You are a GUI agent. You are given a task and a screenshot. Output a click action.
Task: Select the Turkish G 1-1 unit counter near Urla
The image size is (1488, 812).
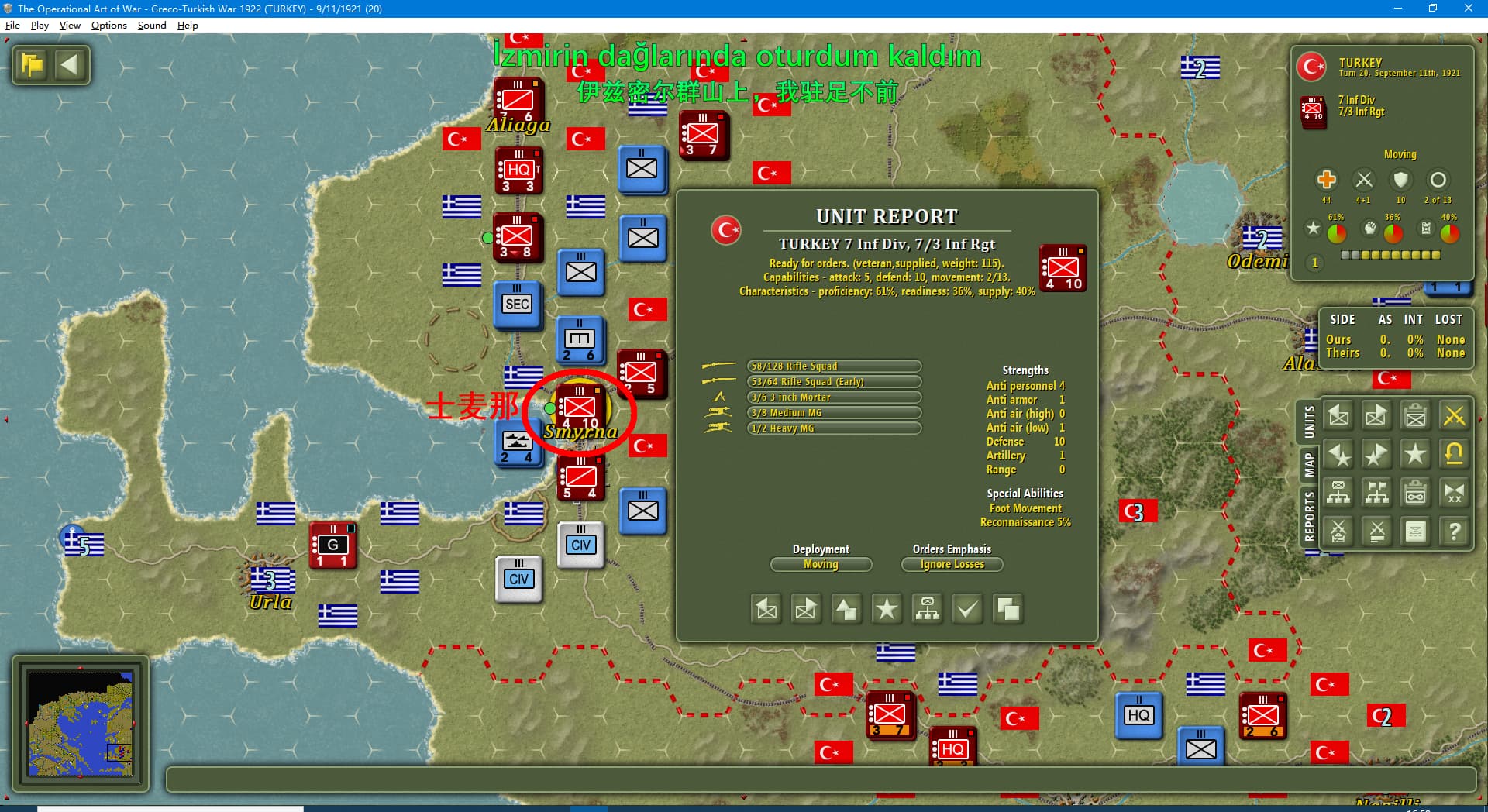[332, 545]
